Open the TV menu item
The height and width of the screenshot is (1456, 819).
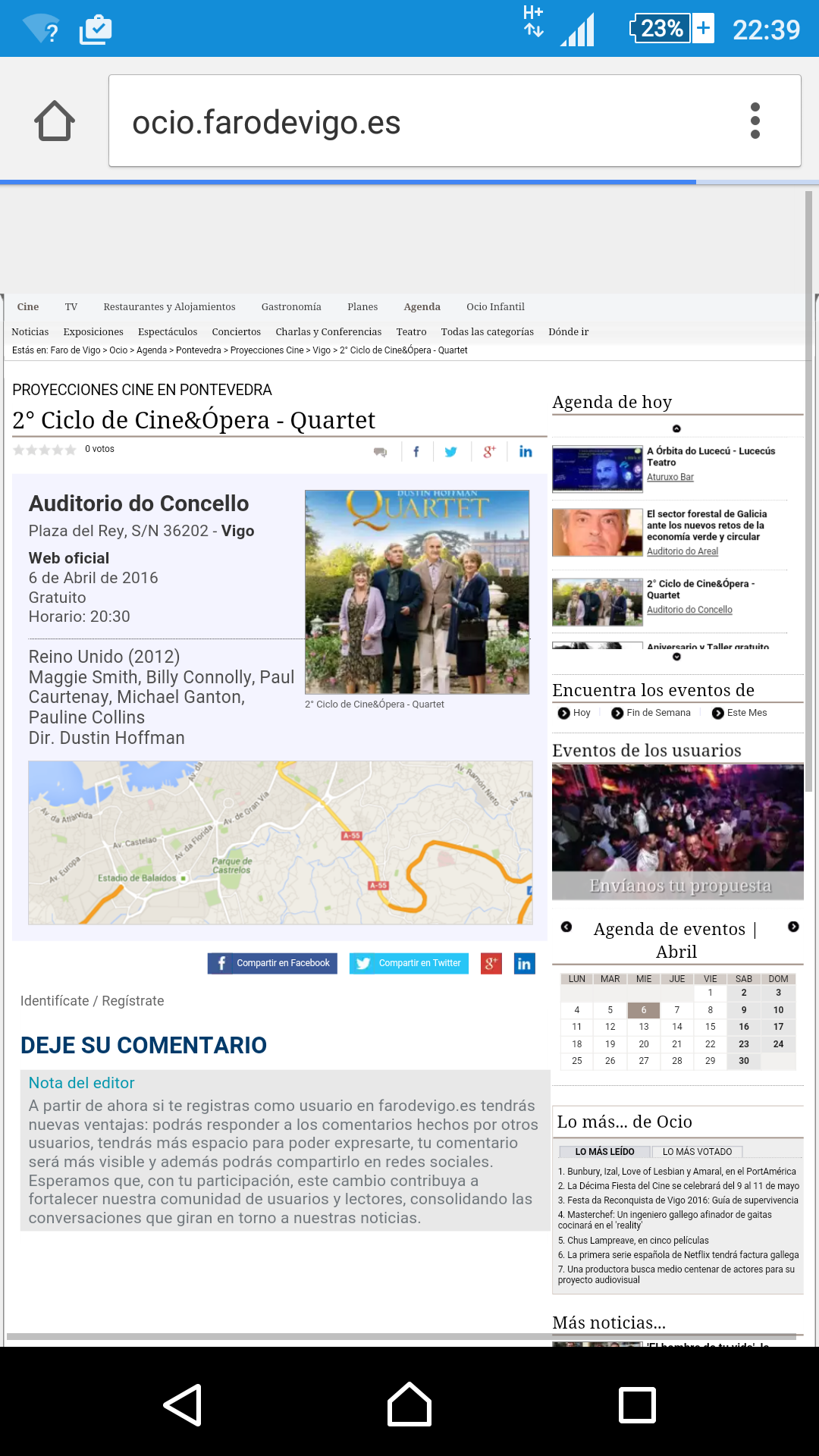pyautogui.click(x=71, y=307)
